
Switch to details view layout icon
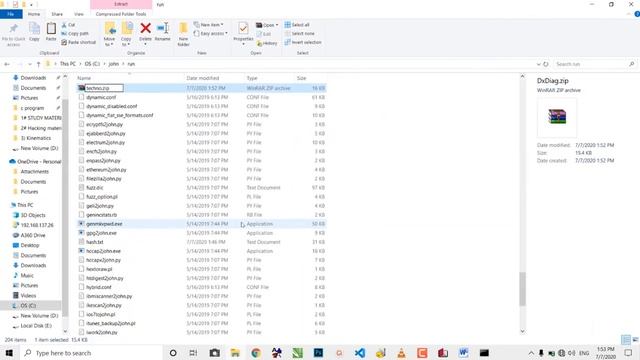625,340
